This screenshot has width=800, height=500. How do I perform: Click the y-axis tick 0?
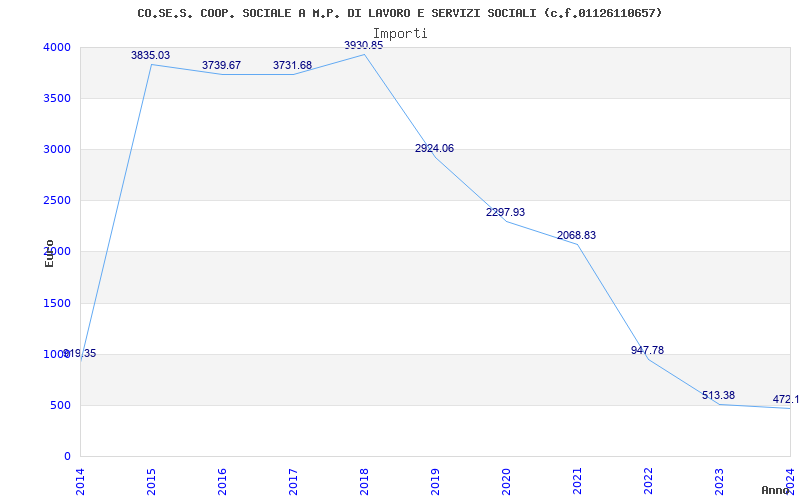coord(67,457)
